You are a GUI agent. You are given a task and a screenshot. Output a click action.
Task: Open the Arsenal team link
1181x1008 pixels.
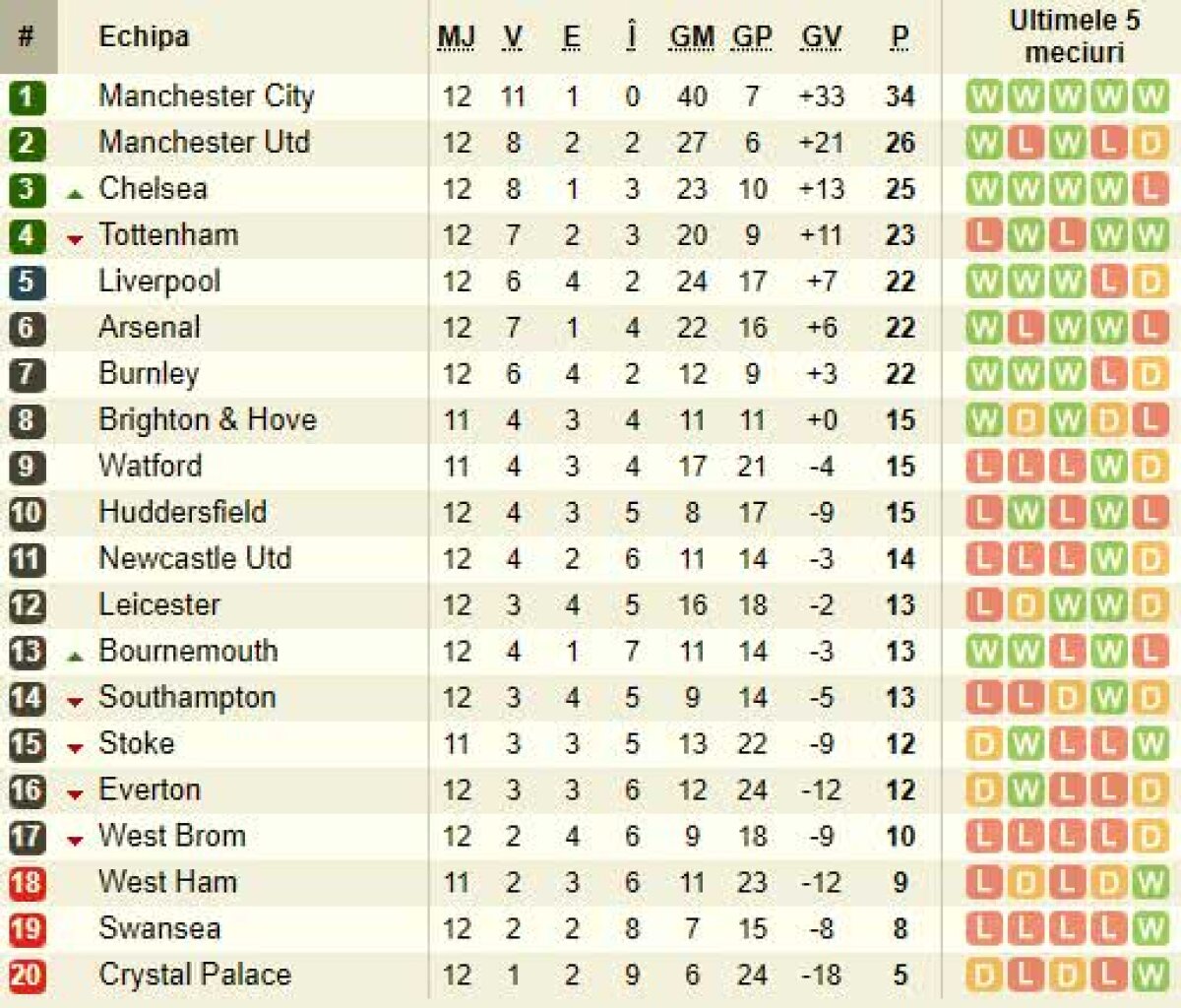tap(150, 327)
